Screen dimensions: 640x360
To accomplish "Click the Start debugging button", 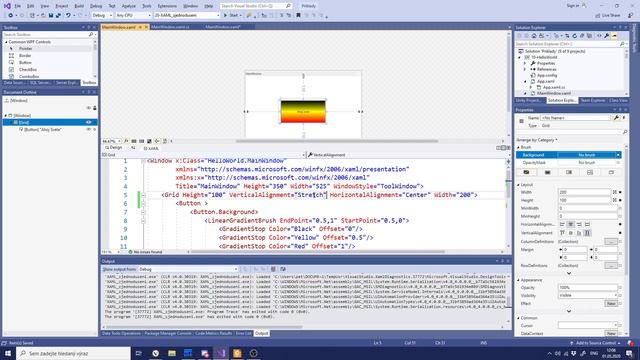I will point(232,15).
